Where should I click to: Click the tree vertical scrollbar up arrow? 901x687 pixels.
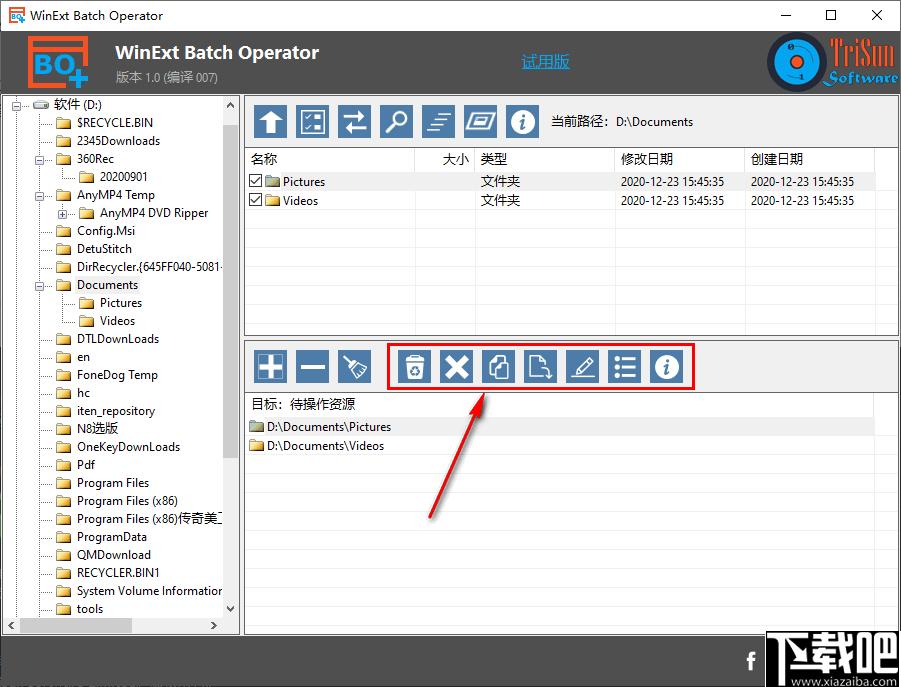(230, 105)
